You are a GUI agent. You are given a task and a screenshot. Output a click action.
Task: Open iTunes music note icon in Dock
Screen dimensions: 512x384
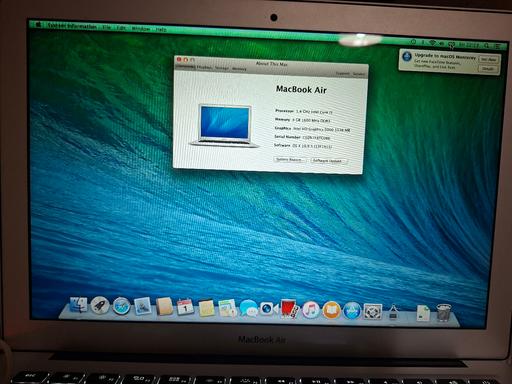pos(310,310)
